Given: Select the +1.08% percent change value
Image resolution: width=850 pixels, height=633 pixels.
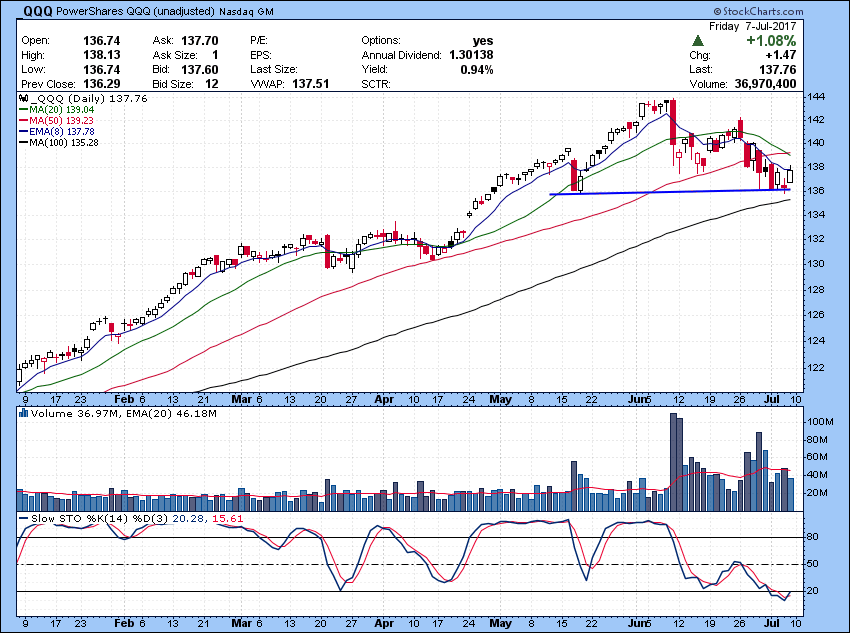Looking at the screenshot, I should click(771, 41).
